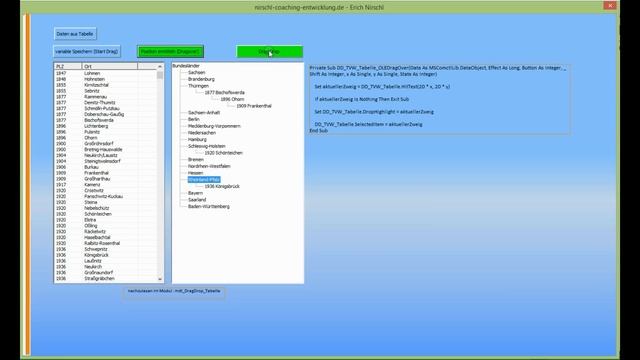Click the highlighted Rheinland-Pfalz node
The image size is (640, 360).
point(204,180)
